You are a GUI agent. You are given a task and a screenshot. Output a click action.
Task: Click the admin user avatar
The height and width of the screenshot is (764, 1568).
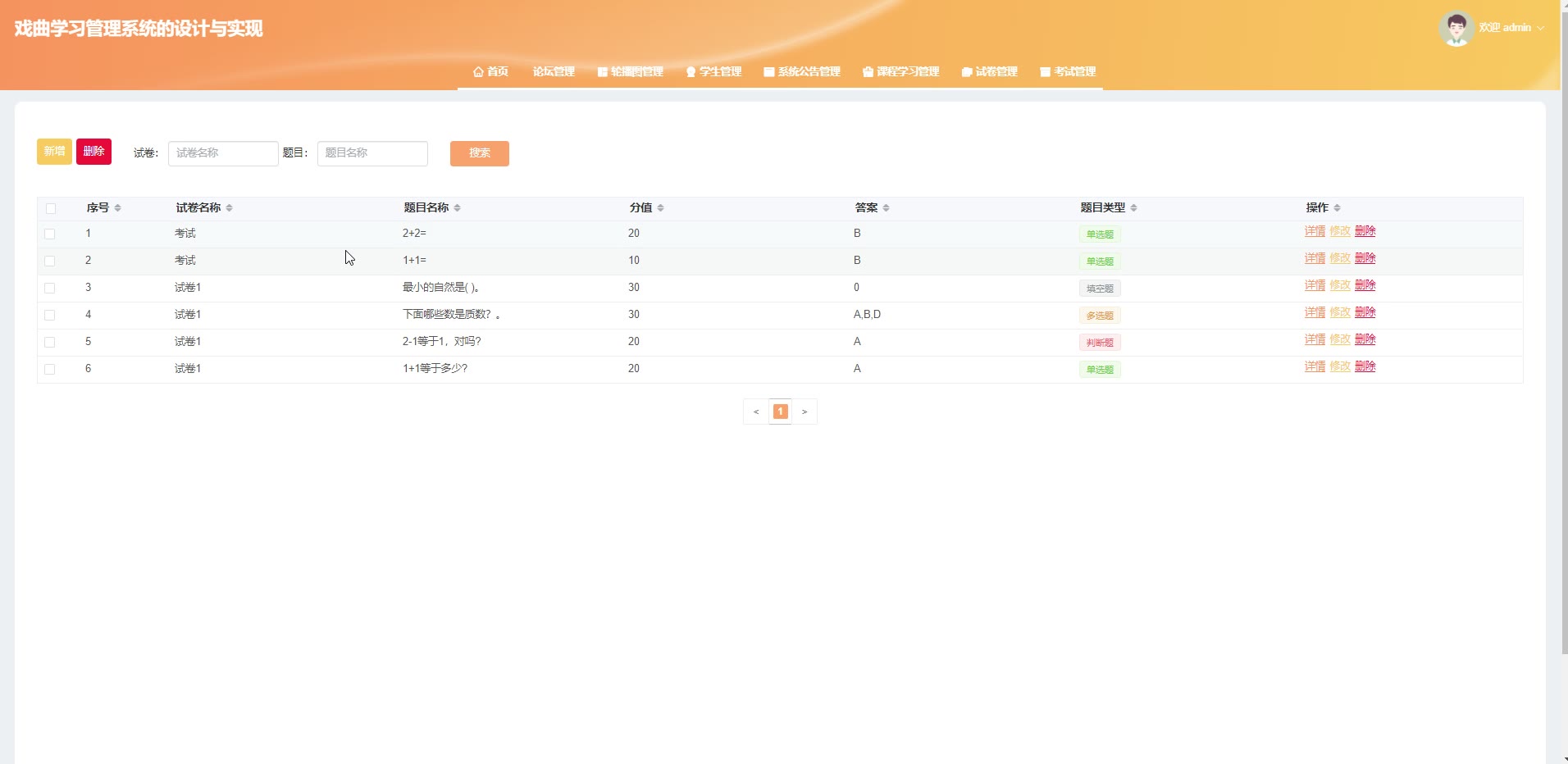(1456, 29)
